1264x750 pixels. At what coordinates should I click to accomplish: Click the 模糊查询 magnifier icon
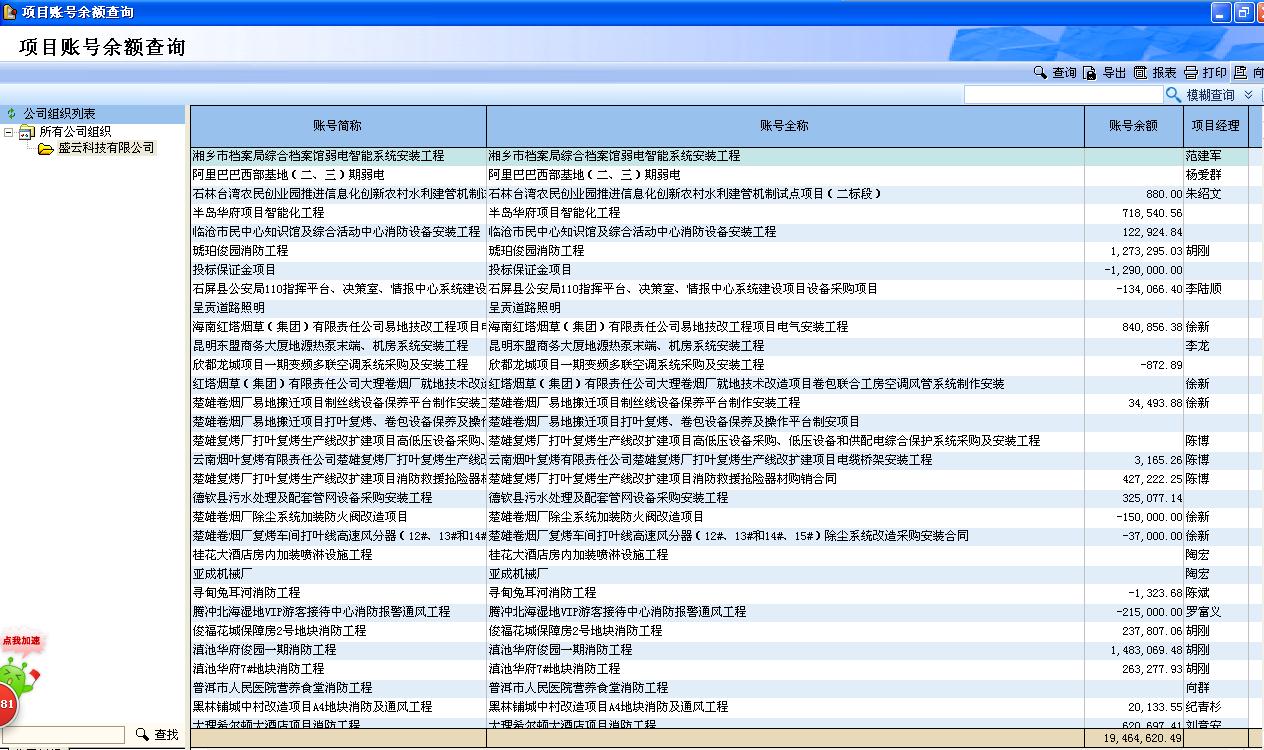pos(1174,95)
